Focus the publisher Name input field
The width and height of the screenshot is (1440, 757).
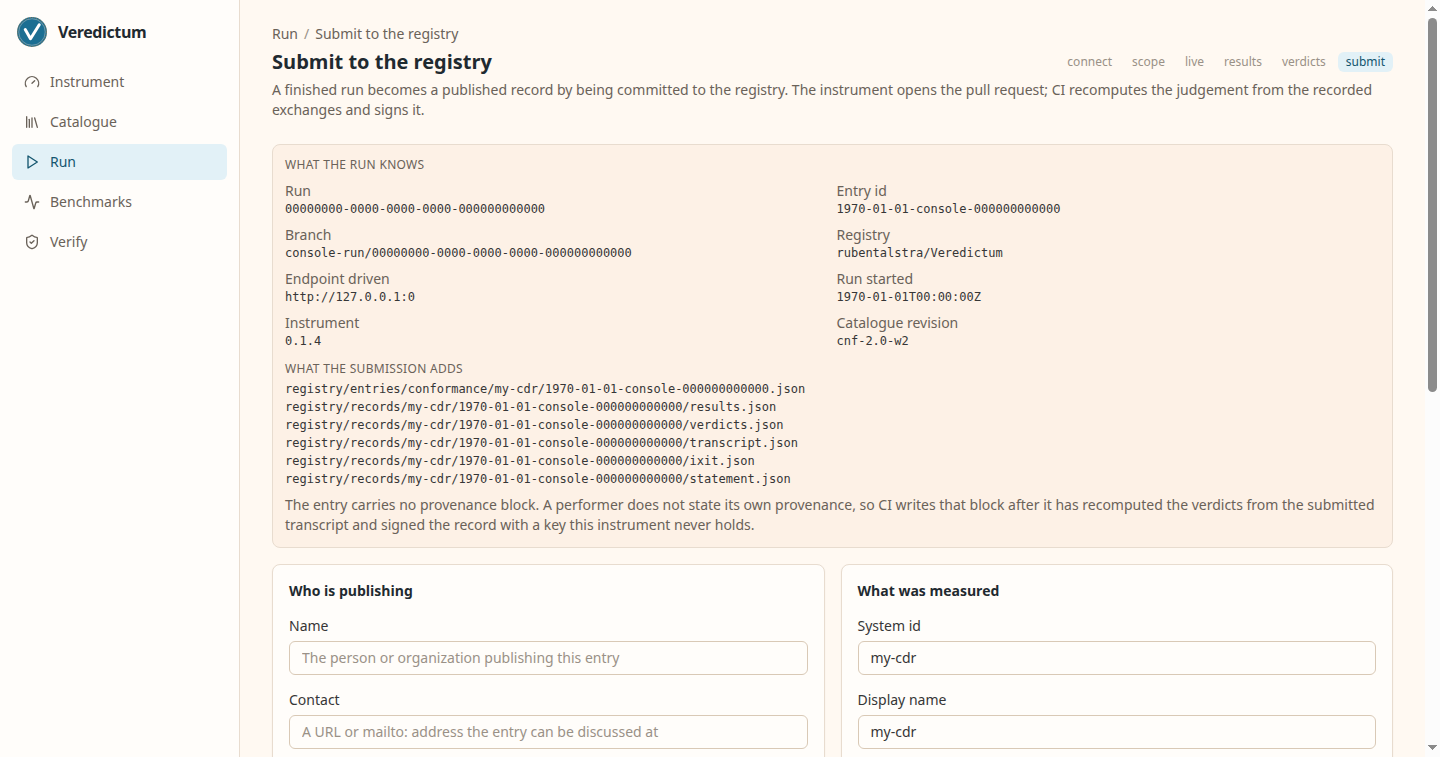[548, 658]
